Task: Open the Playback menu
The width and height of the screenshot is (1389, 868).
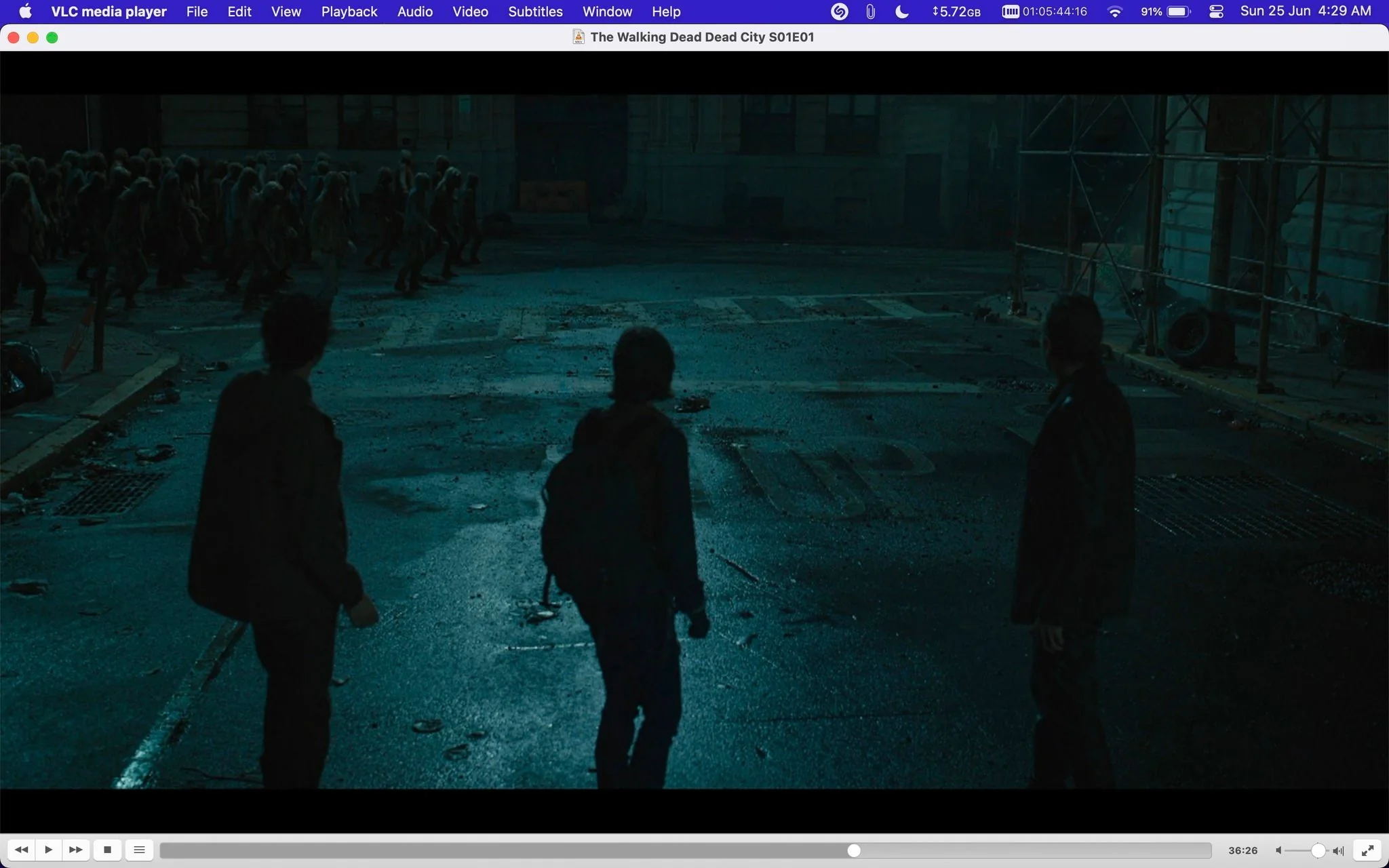Action: pos(349,12)
